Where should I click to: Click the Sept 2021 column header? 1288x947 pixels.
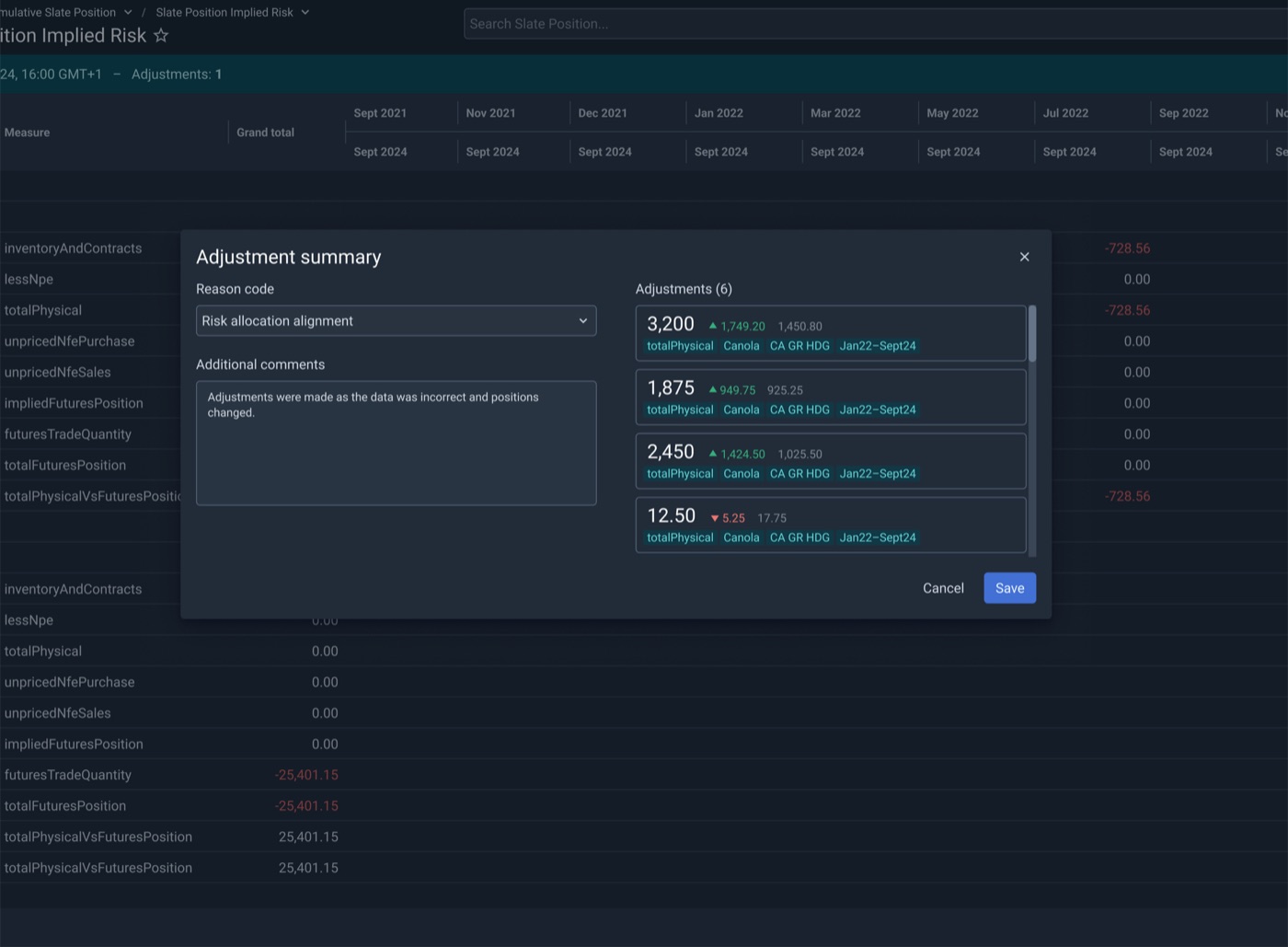tap(380, 113)
